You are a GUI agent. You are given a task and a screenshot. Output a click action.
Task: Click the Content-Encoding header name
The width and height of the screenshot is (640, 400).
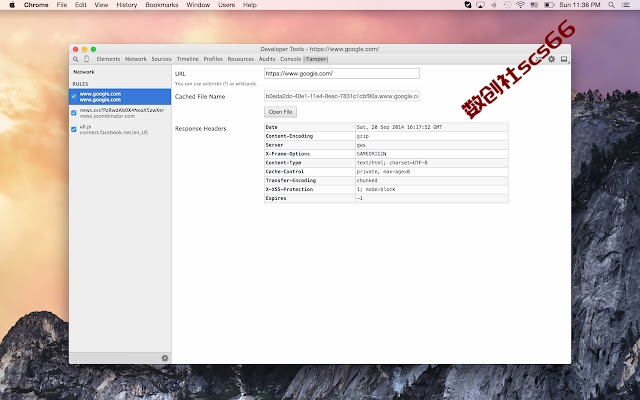pos(289,136)
